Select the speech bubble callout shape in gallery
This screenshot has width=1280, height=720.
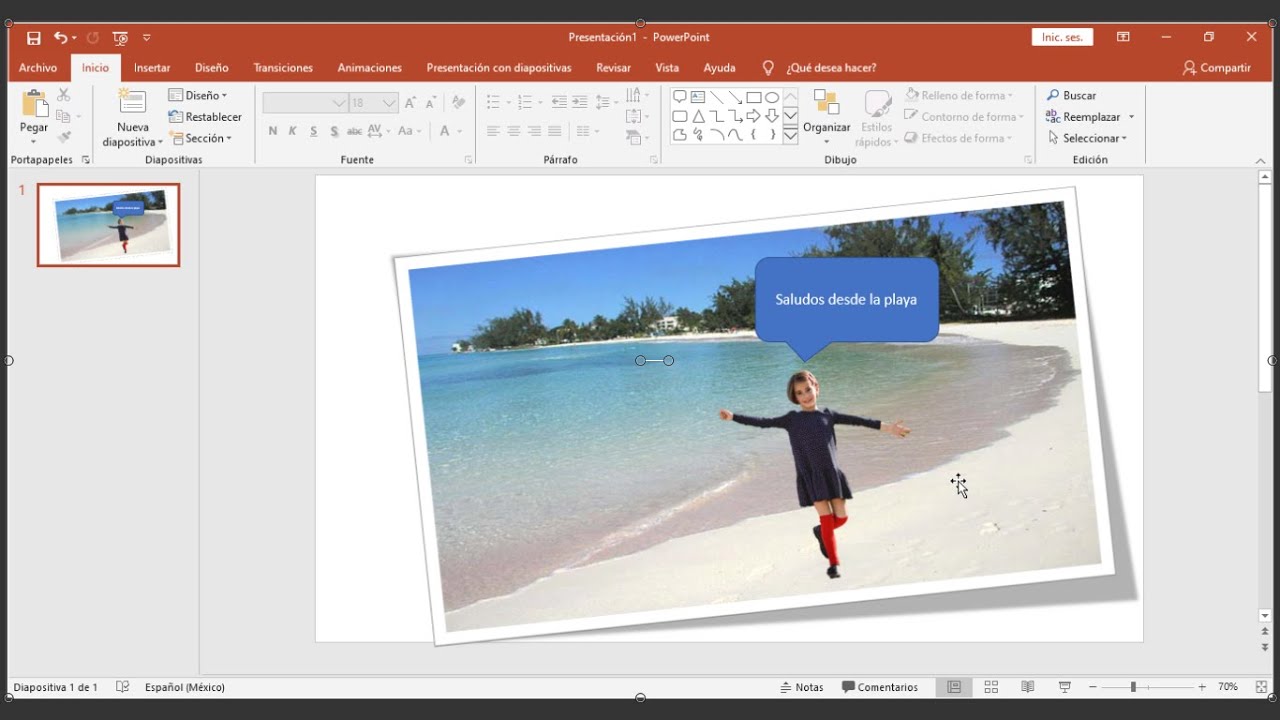(x=680, y=97)
